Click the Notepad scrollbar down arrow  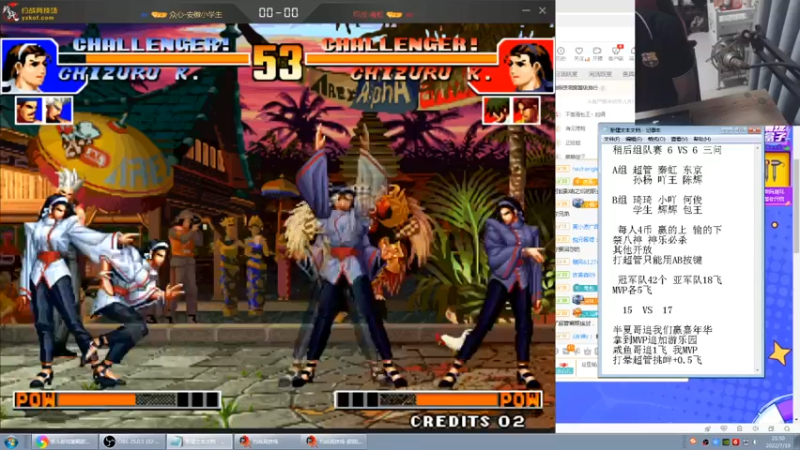758,370
